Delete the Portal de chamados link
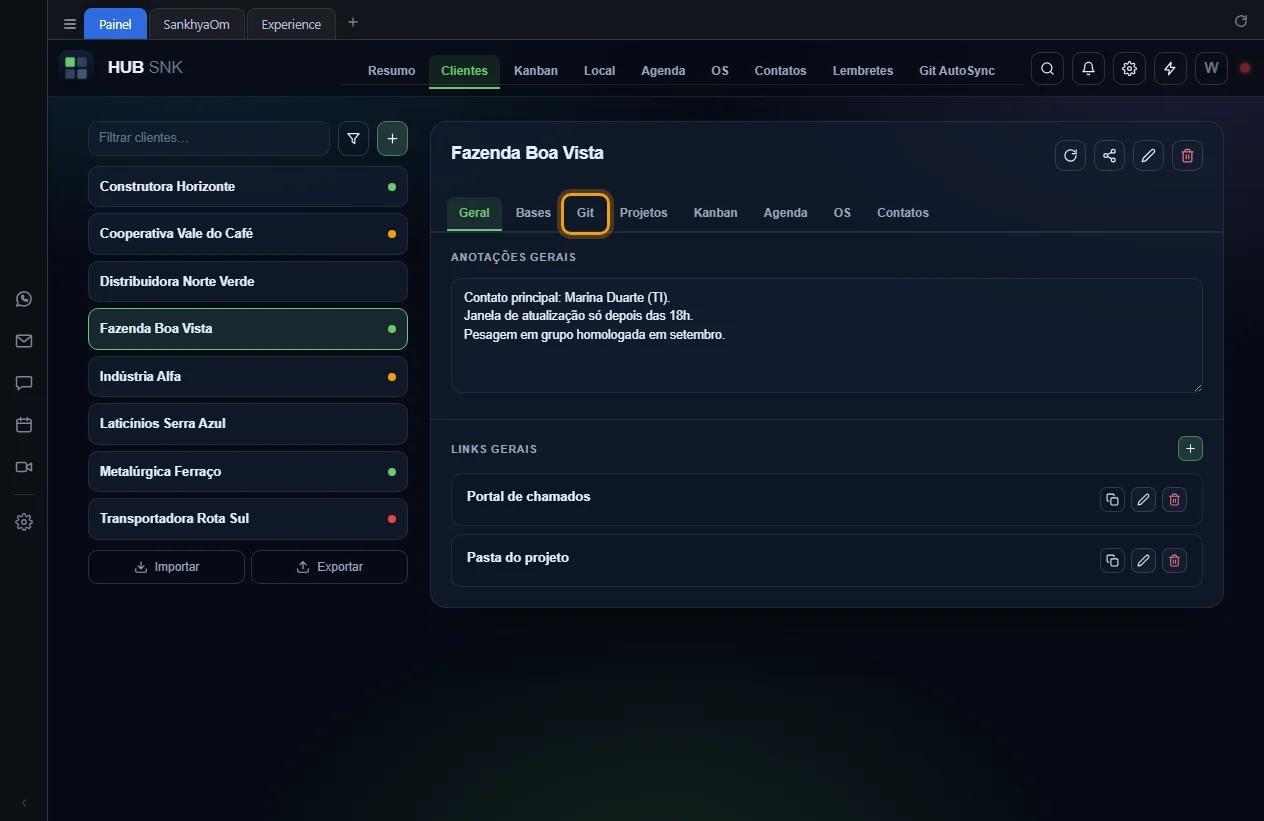 click(1174, 500)
